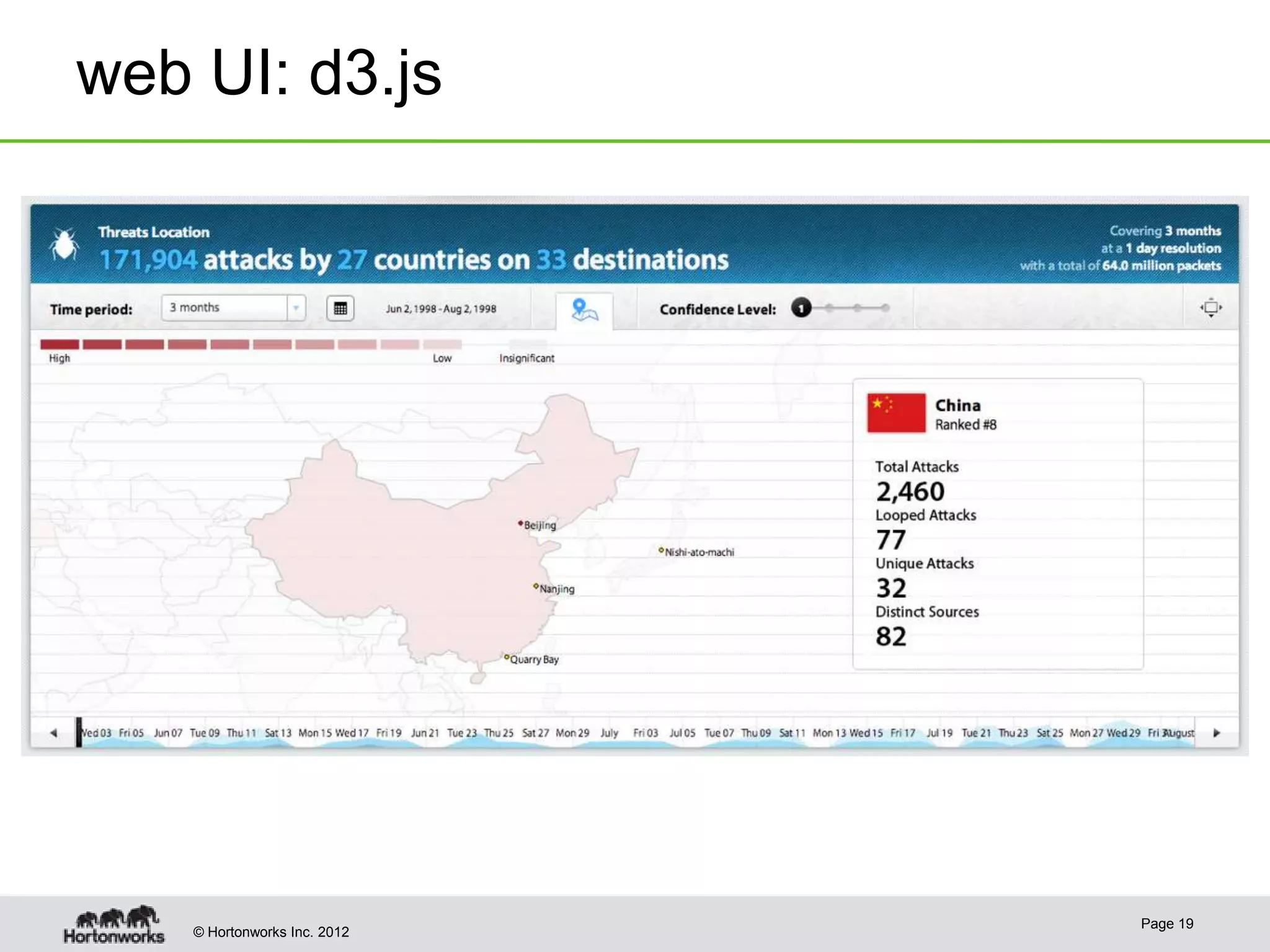Click the 64.0 million packets text
This screenshot has width=1270, height=952.
pyautogui.click(x=1161, y=266)
